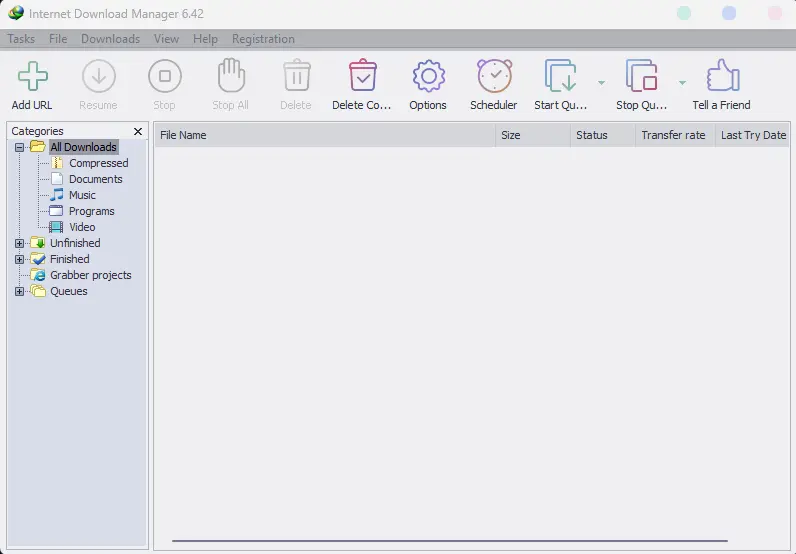Open the Registration menu
This screenshot has width=796, height=554.
tap(263, 39)
